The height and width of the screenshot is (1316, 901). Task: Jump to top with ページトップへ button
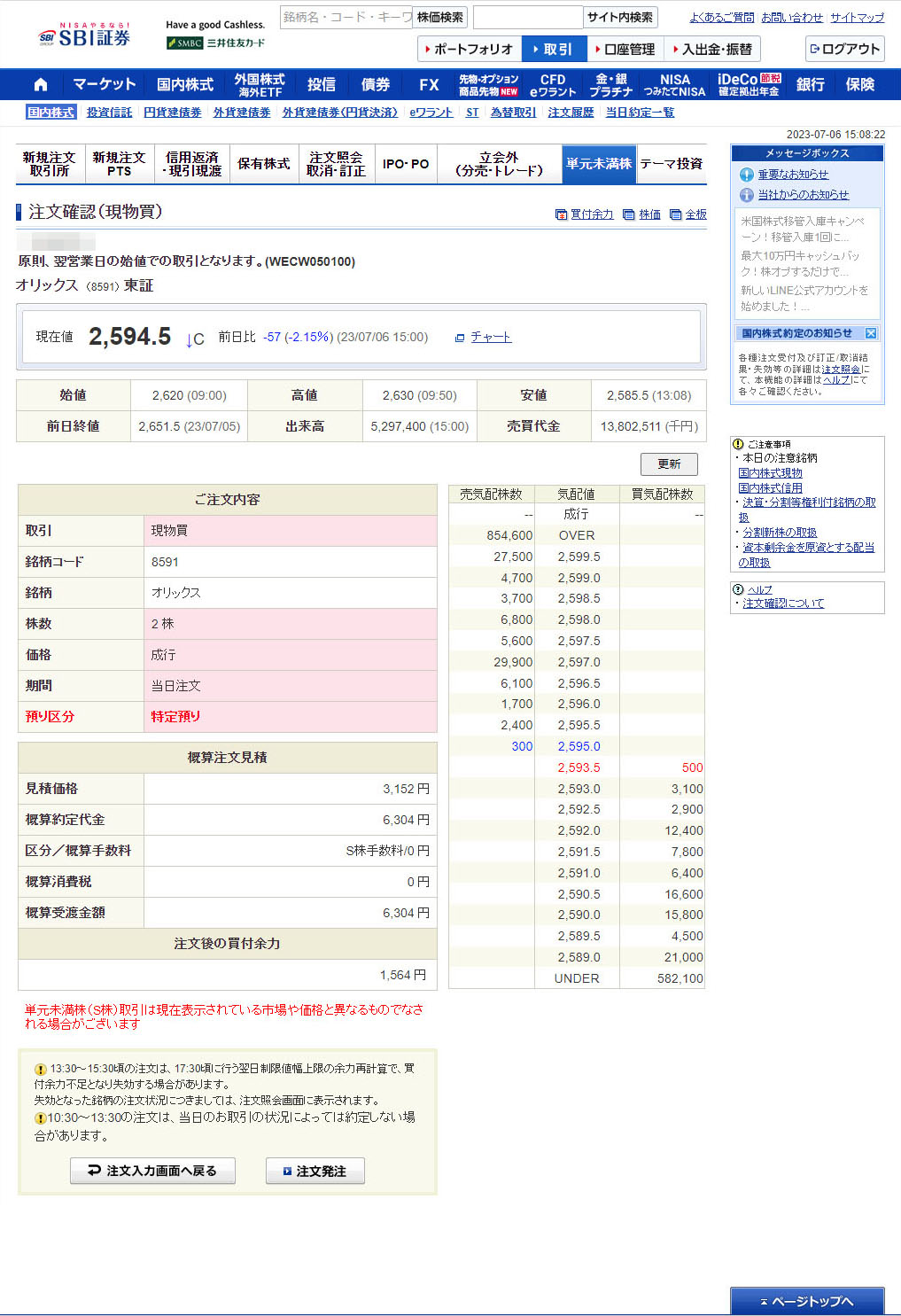806,1301
